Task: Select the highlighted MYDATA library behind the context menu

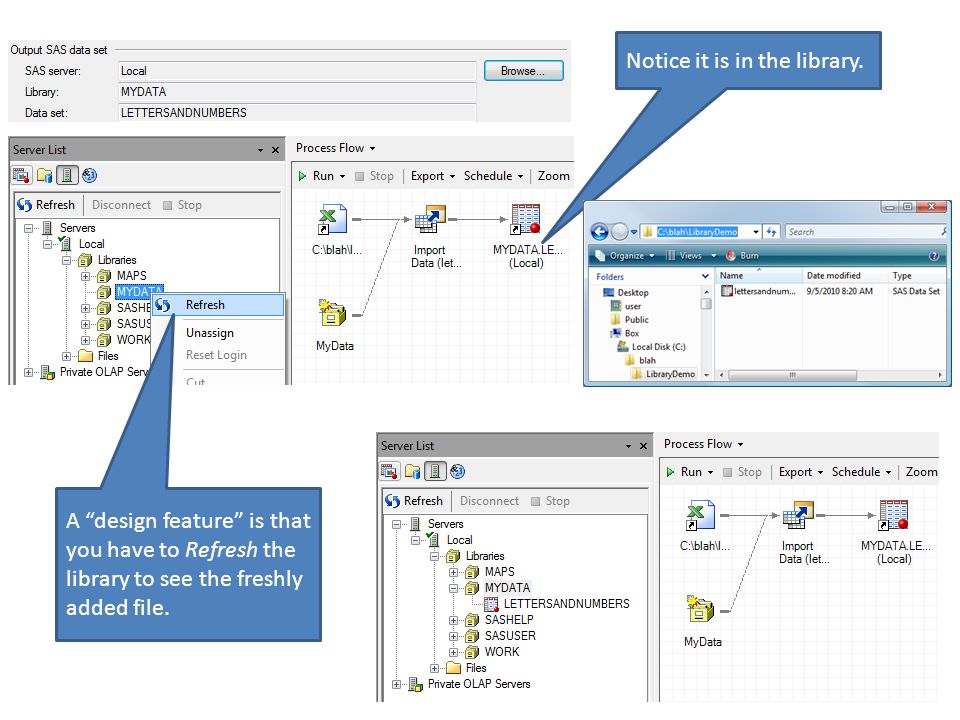Action: [140, 291]
